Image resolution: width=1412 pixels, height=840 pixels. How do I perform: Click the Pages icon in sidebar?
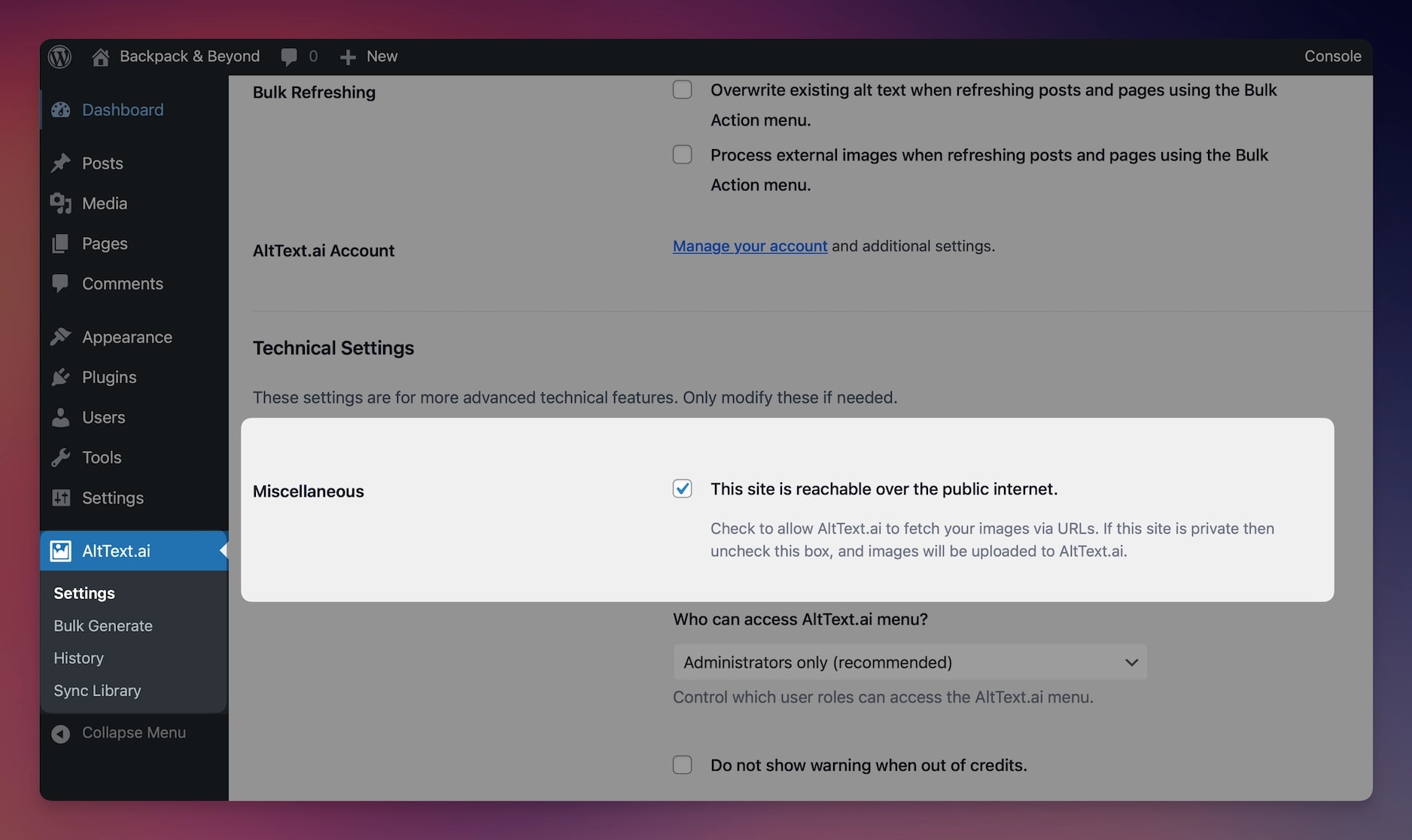[x=61, y=244]
